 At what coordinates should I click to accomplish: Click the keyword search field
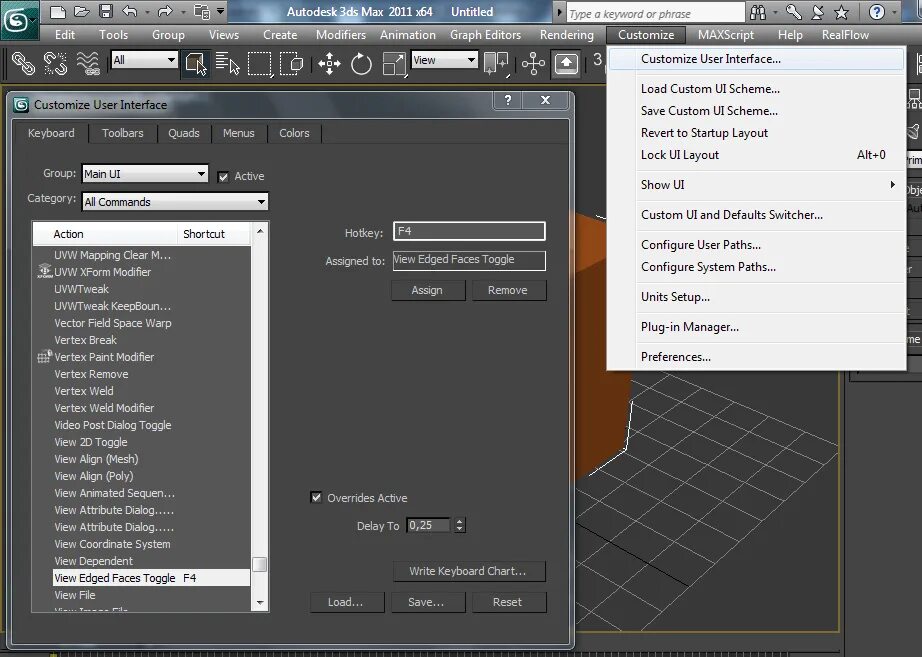[656, 13]
